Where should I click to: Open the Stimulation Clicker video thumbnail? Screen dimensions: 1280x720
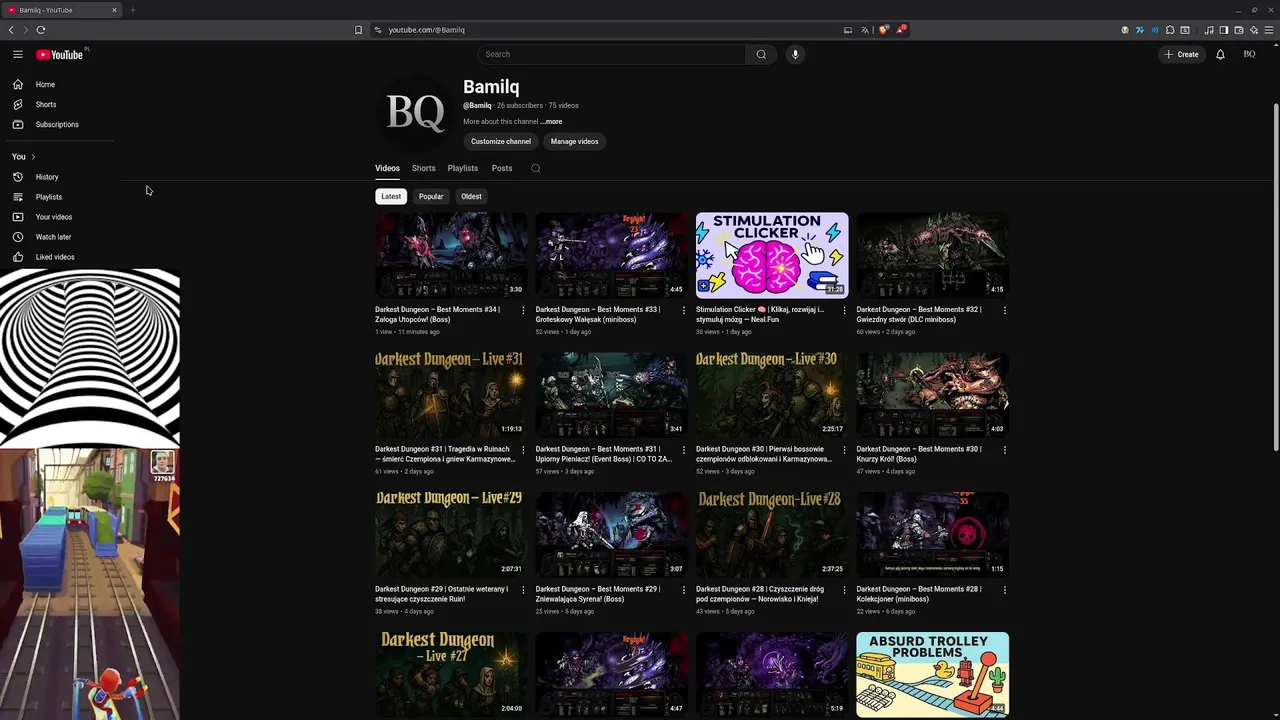coord(772,255)
